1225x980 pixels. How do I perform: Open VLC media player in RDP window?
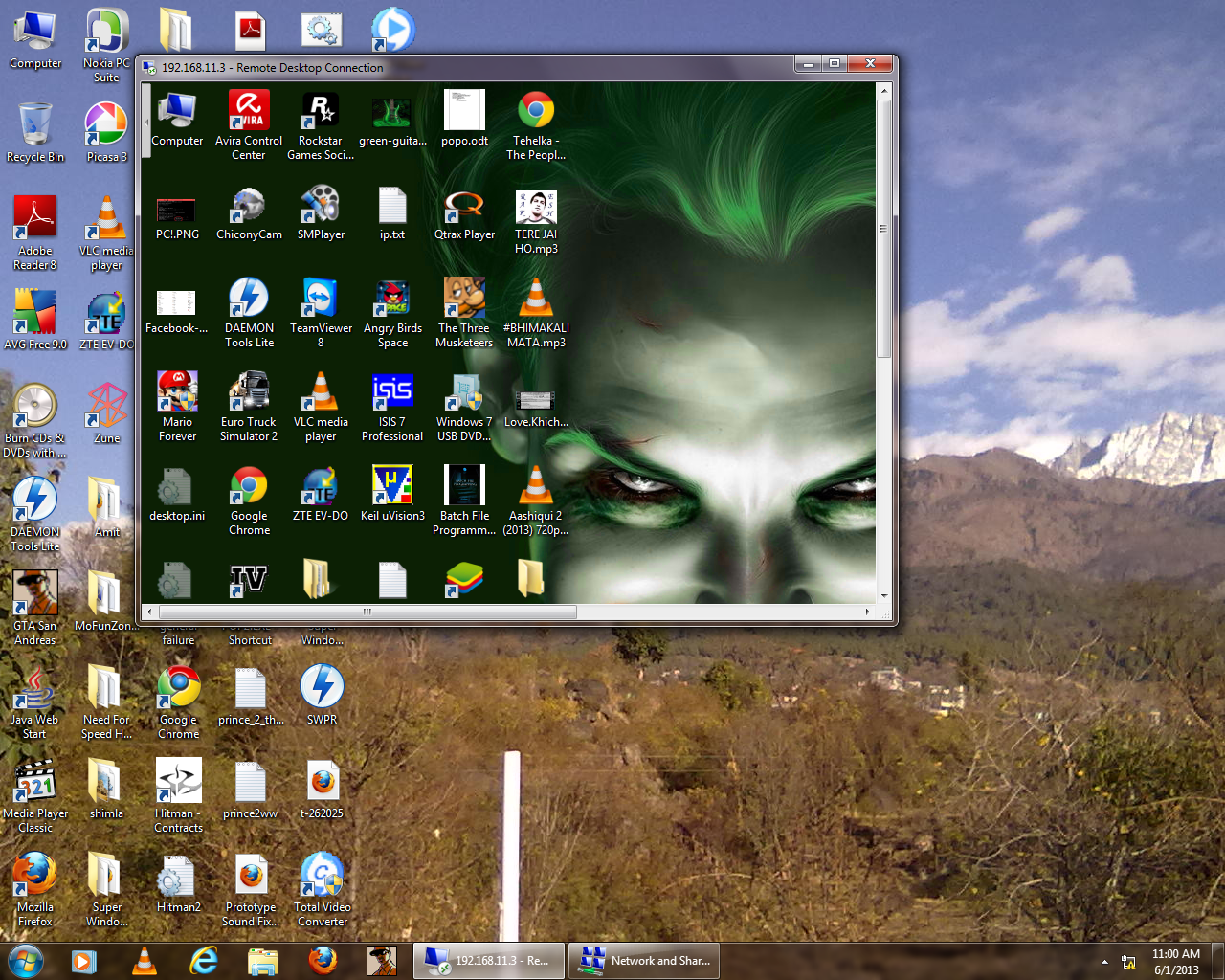tap(321, 390)
